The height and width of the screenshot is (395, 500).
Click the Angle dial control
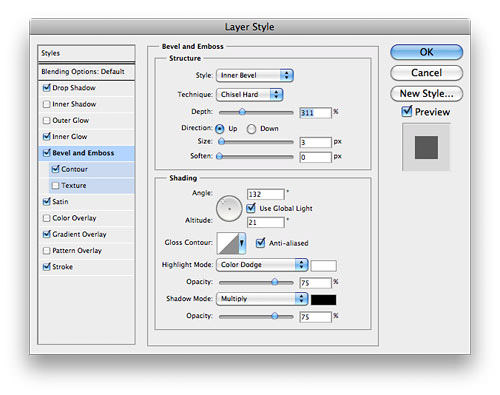click(229, 209)
